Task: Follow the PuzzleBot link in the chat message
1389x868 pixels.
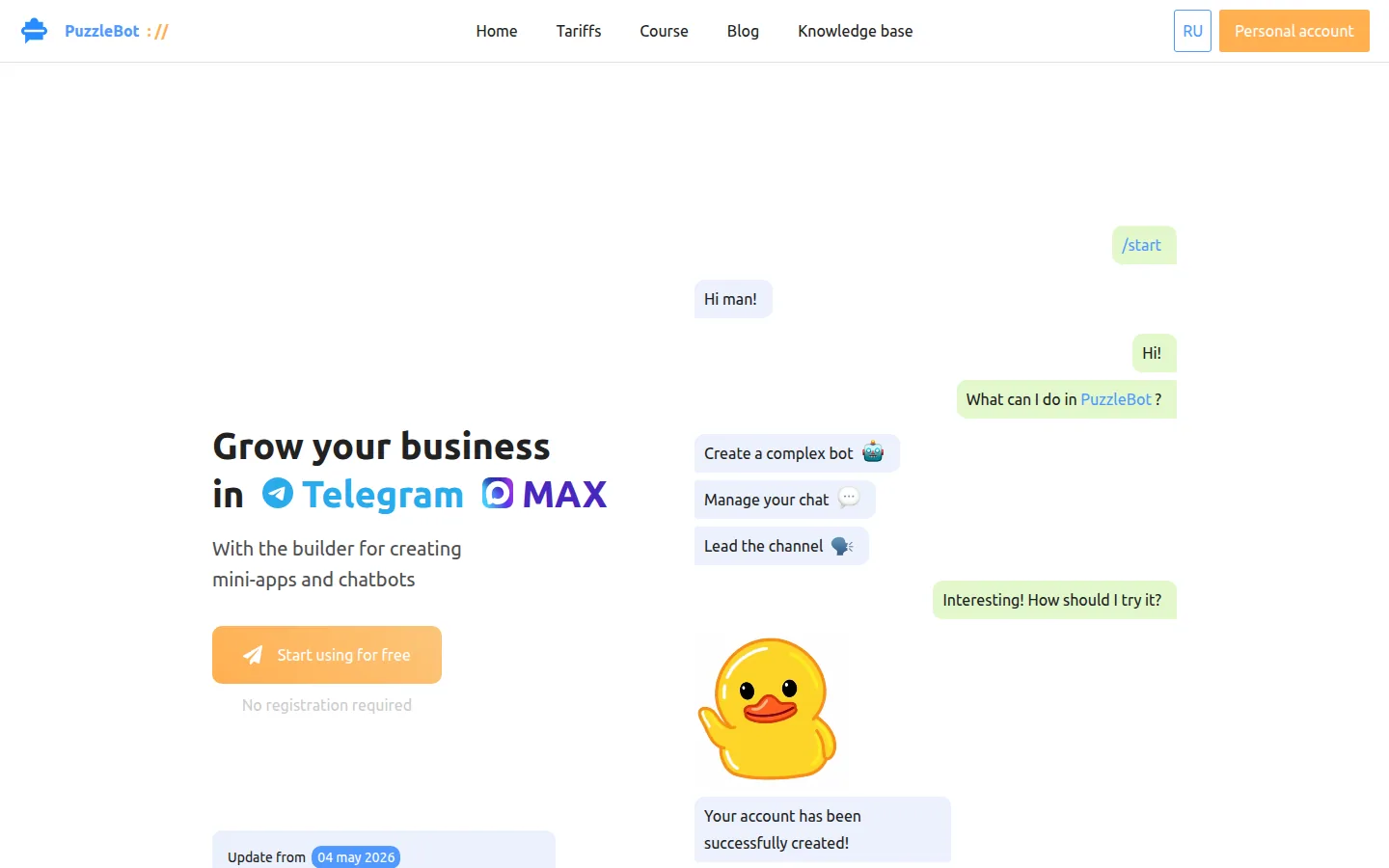Action: 1116,399
